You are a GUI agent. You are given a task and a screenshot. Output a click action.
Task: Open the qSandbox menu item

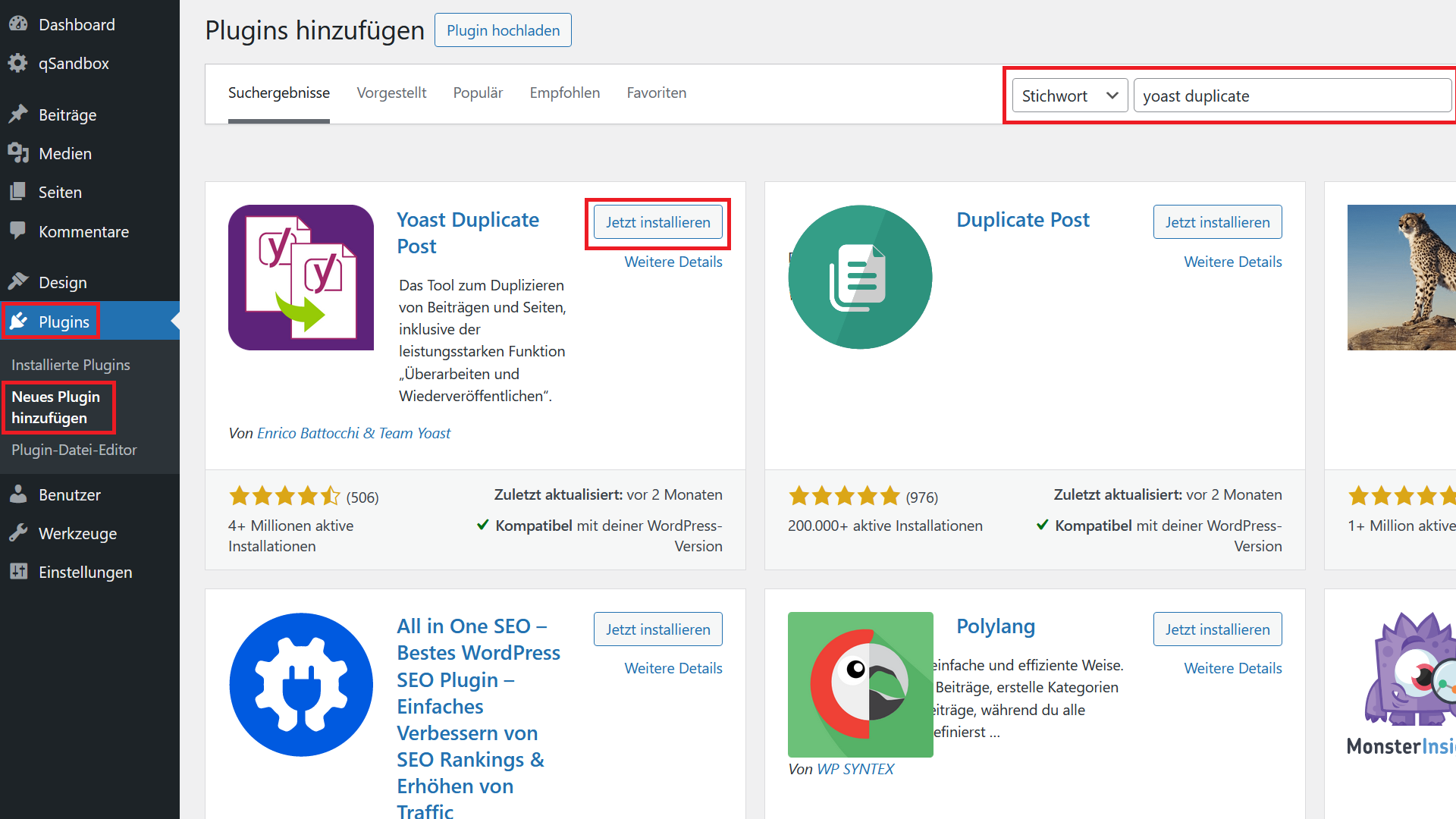(x=89, y=63)
